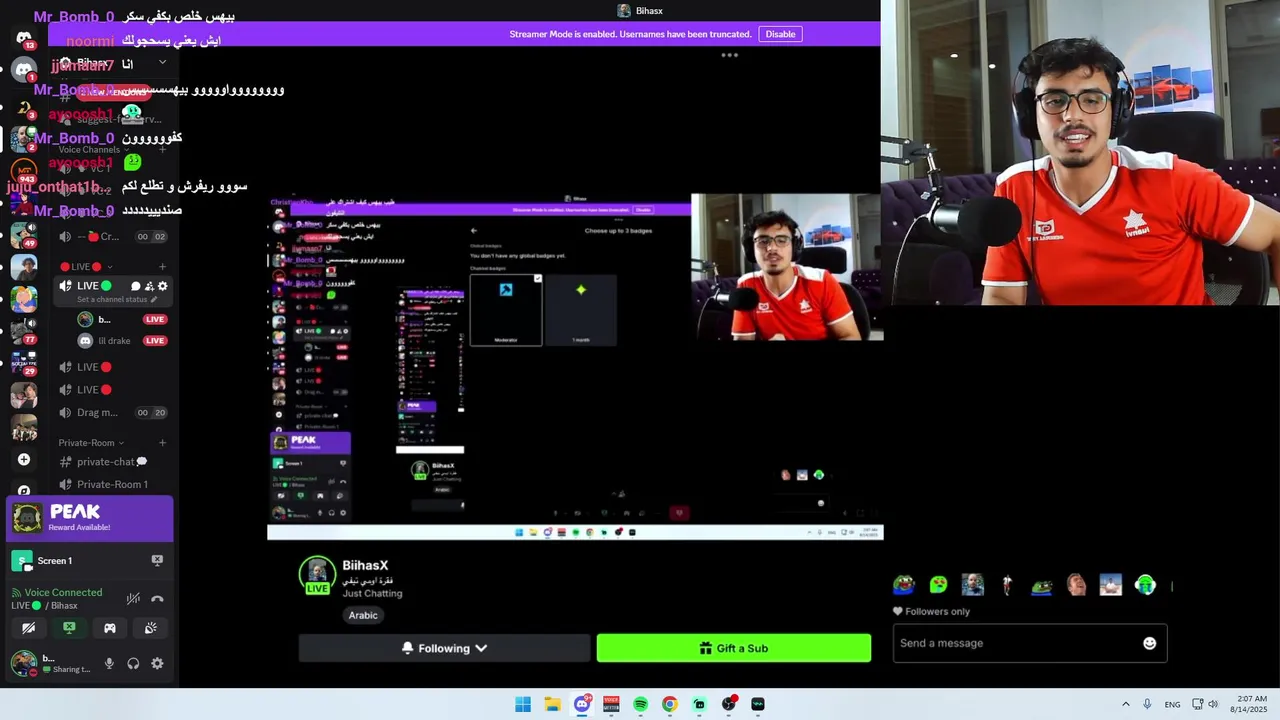
Task: Click BihasX live avatar below stream
Action: (318, 575)
